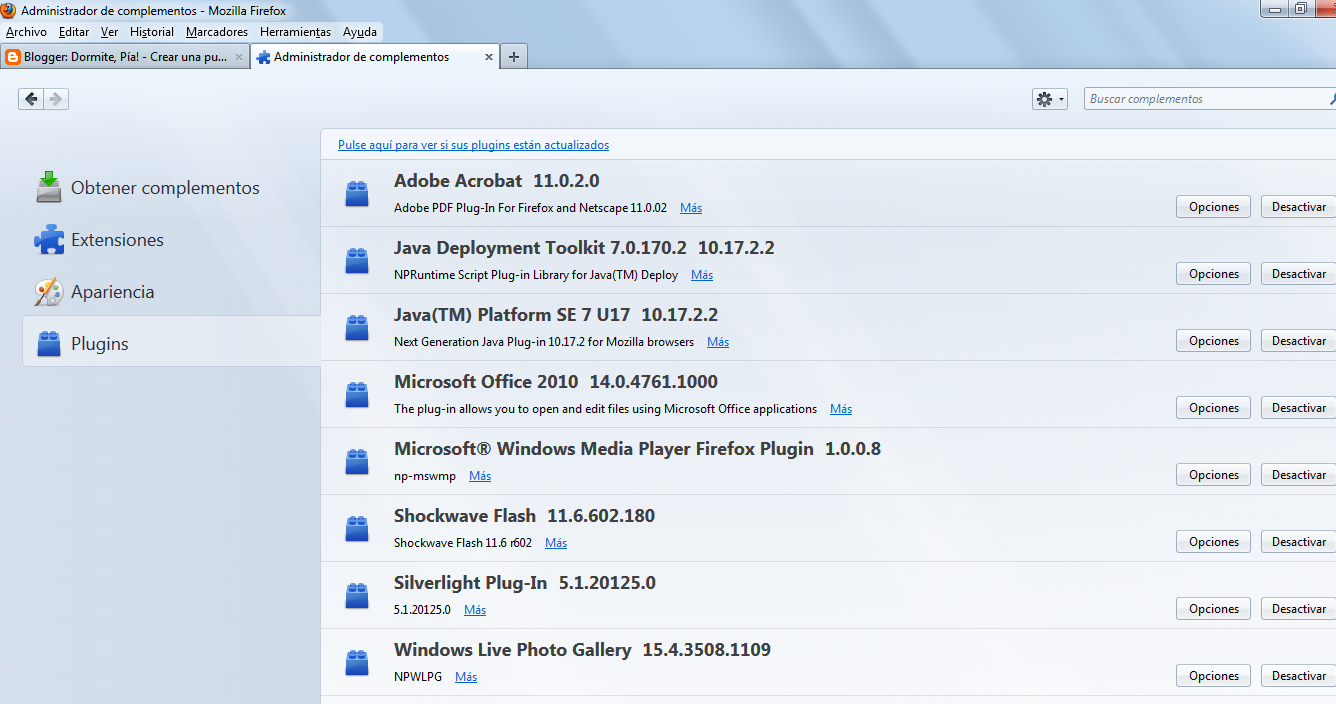Click the Adobe Acrobat plugin icon
Image resolution: width=1336 pixels, height=704 pixels.
pos(357,193)
